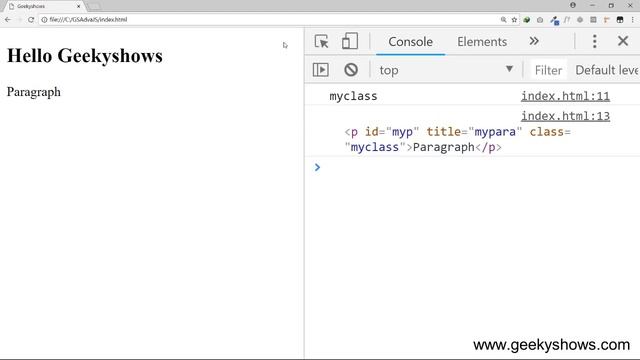Open the zoom magnifier icon in address bar

pos(503,20)
